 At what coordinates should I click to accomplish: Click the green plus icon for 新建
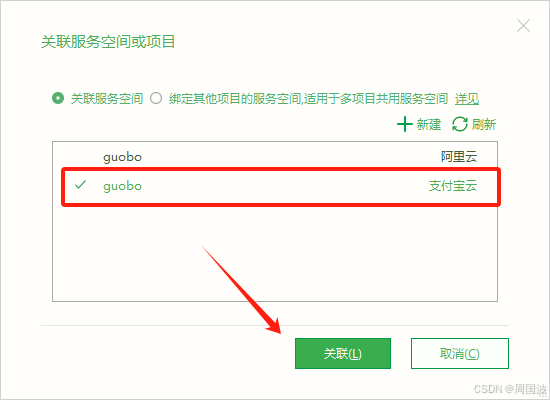[404, 124]
